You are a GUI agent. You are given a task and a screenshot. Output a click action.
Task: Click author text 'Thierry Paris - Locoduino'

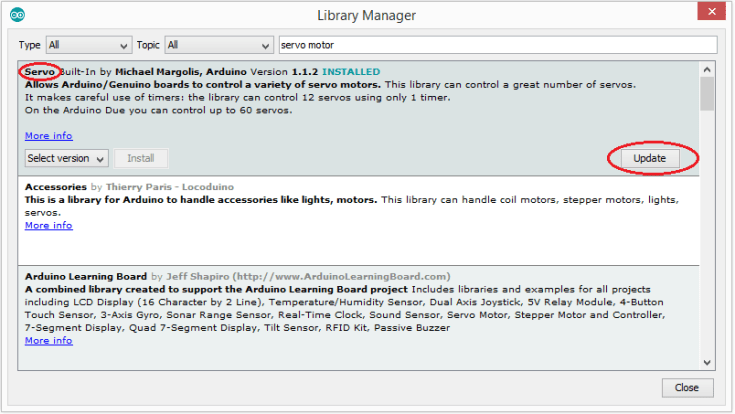pos(170,187)
